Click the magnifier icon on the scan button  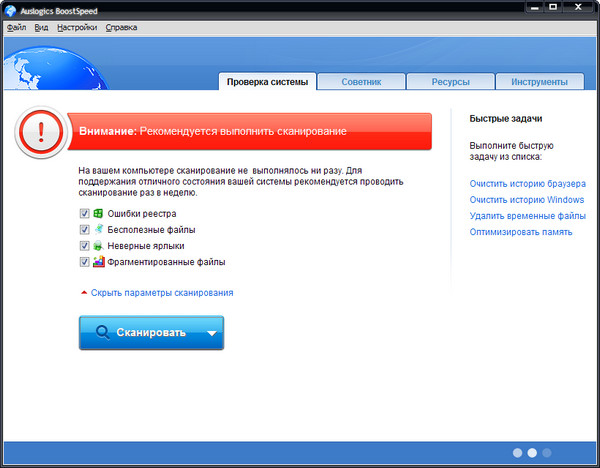[x=103, y=332]
